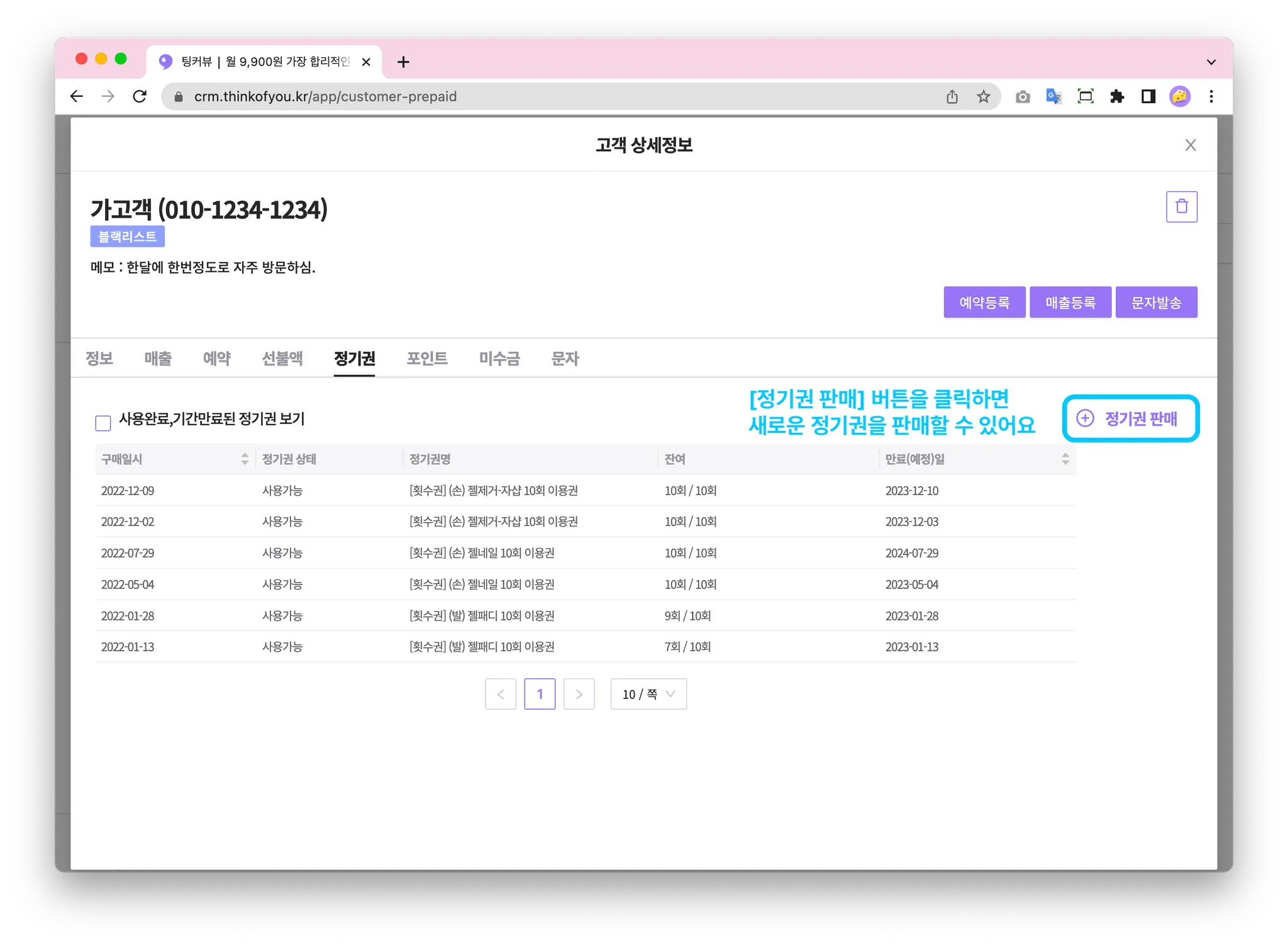Reload the page with refresh icon
This screenshot has height=945, width=1288.
(x=140, y=96)
